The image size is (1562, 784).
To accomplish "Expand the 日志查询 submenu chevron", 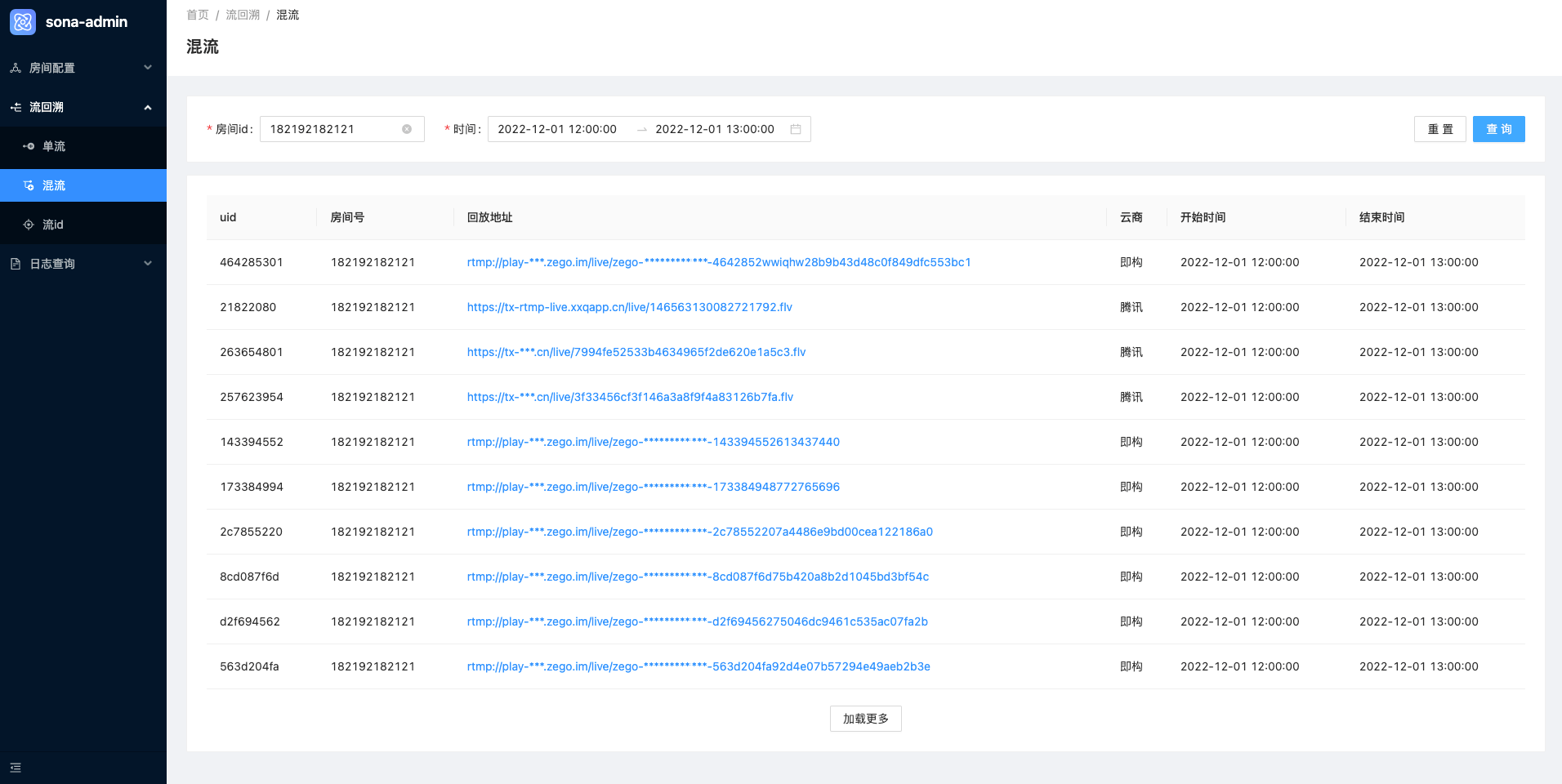I will [148, 264].
